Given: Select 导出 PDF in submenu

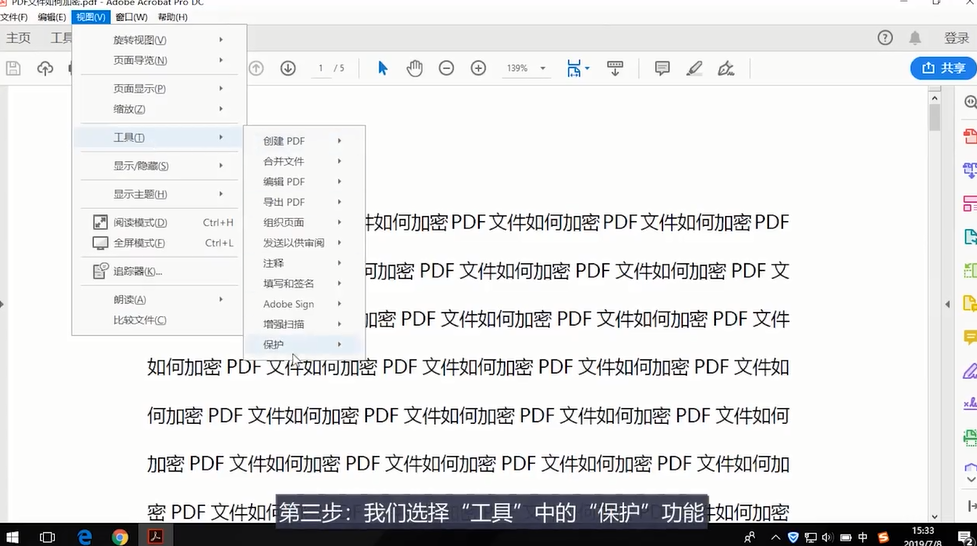Looking at the screenshot, I should click(303, 202).
